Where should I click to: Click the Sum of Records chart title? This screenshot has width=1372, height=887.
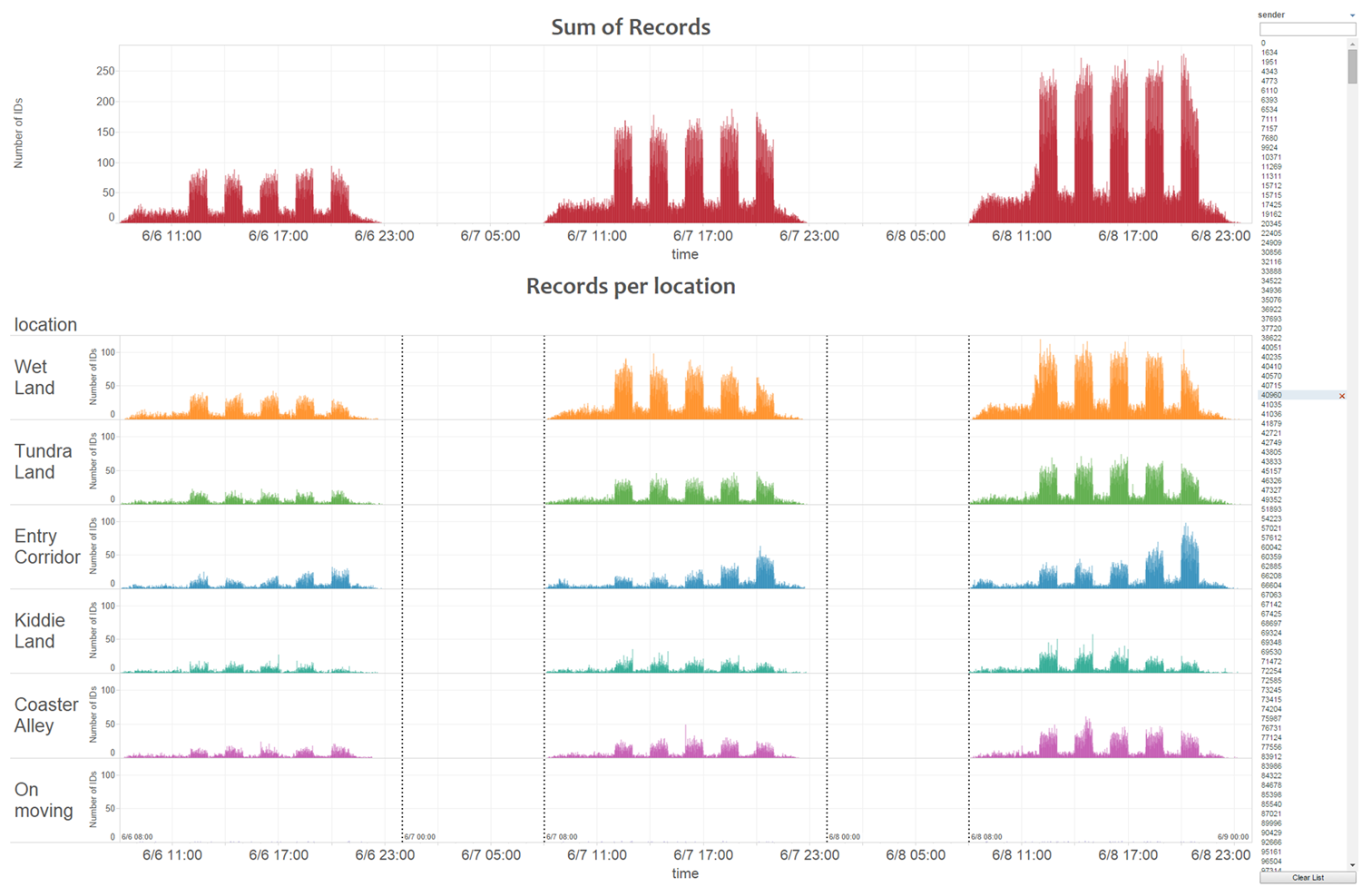coord(631,27)
